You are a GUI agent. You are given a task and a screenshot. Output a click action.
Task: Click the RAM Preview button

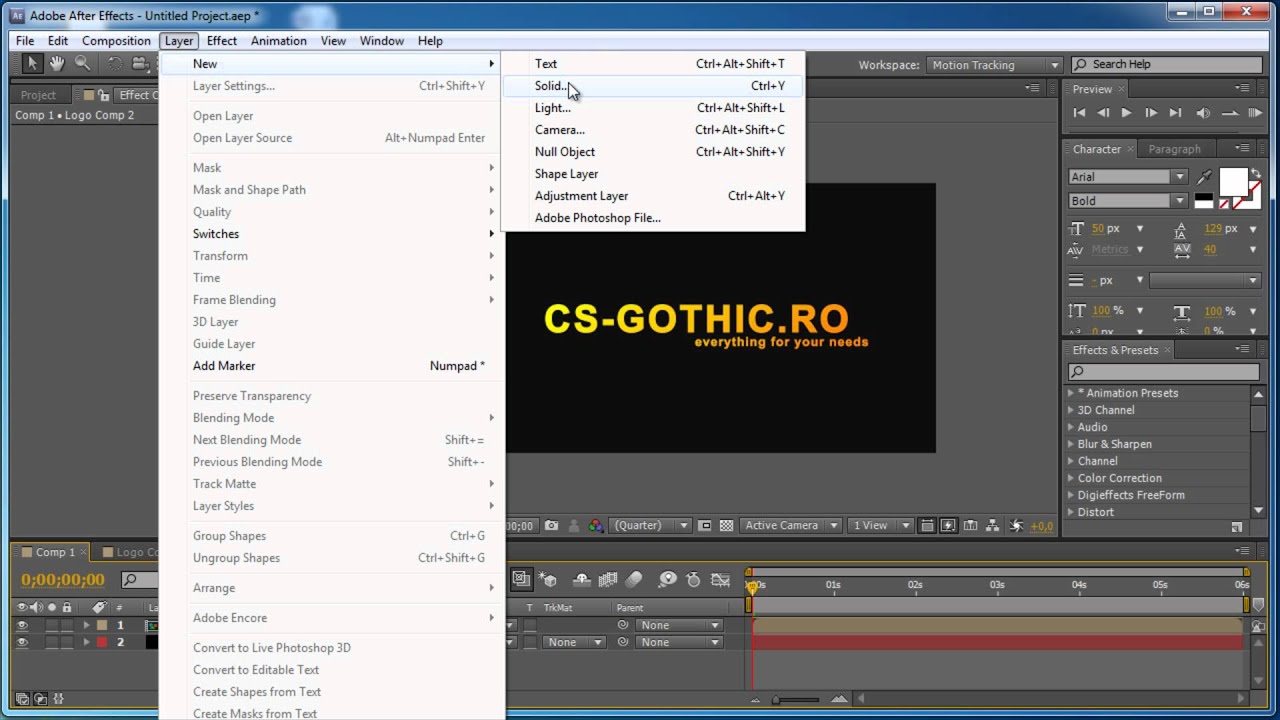1255,113
